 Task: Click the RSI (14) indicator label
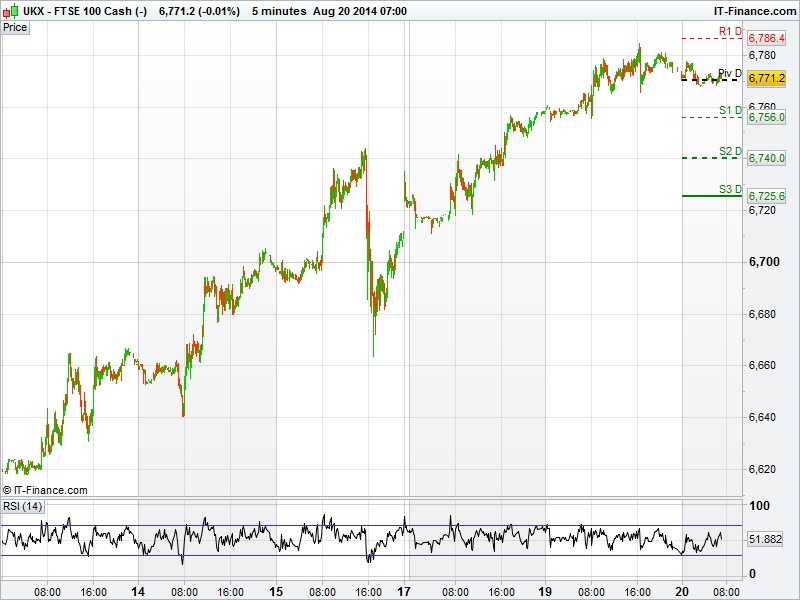22,506
